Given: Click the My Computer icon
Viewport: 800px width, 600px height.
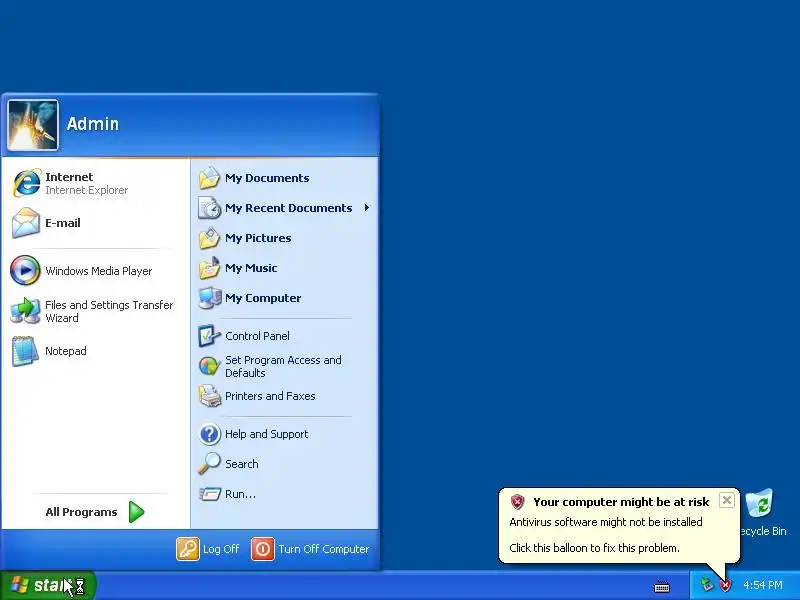Looking at the screenshot, I should [x=209, y=298].
